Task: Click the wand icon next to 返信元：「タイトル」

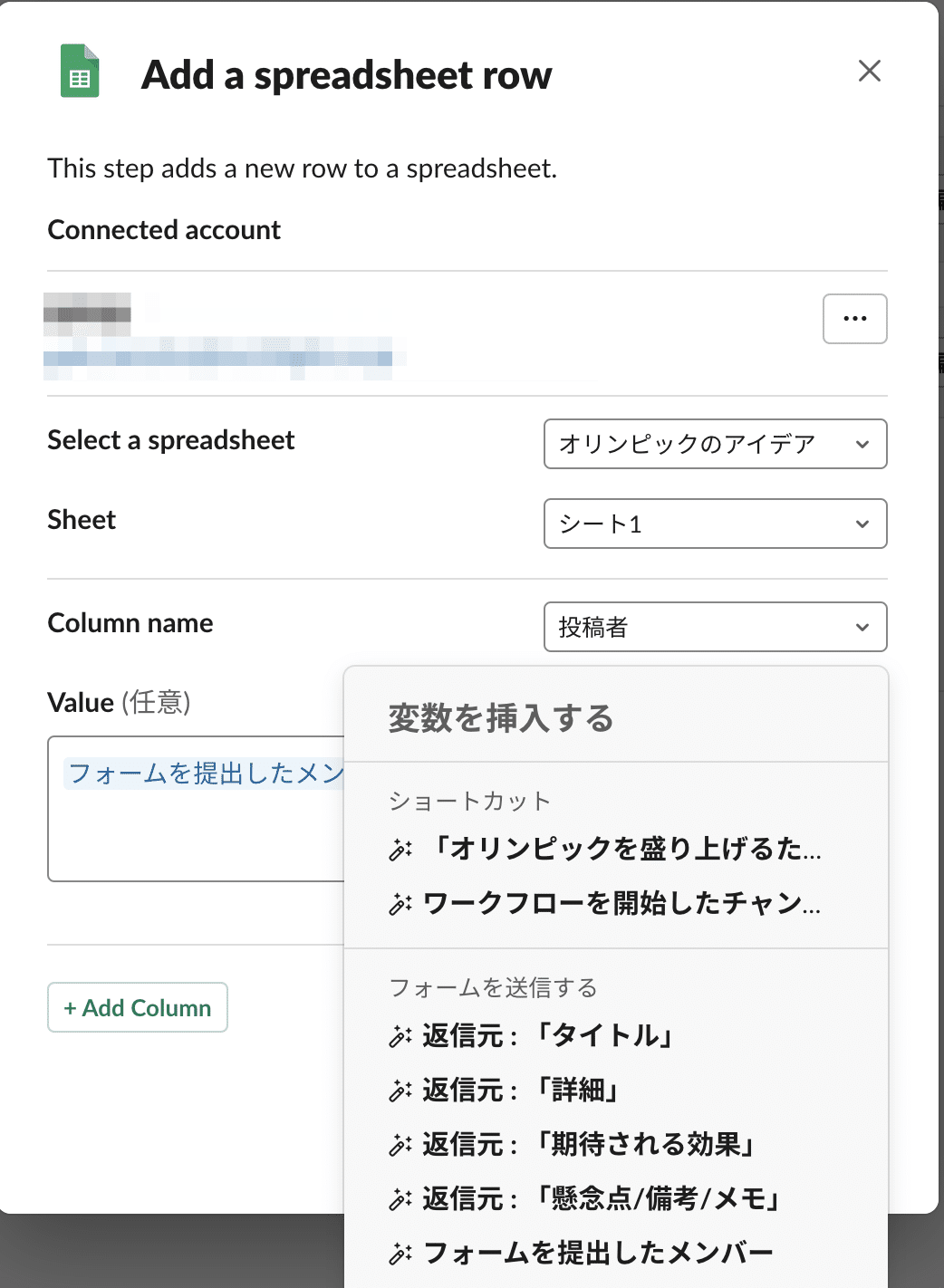Action: pyautogui.click(x=398, y=1036)
